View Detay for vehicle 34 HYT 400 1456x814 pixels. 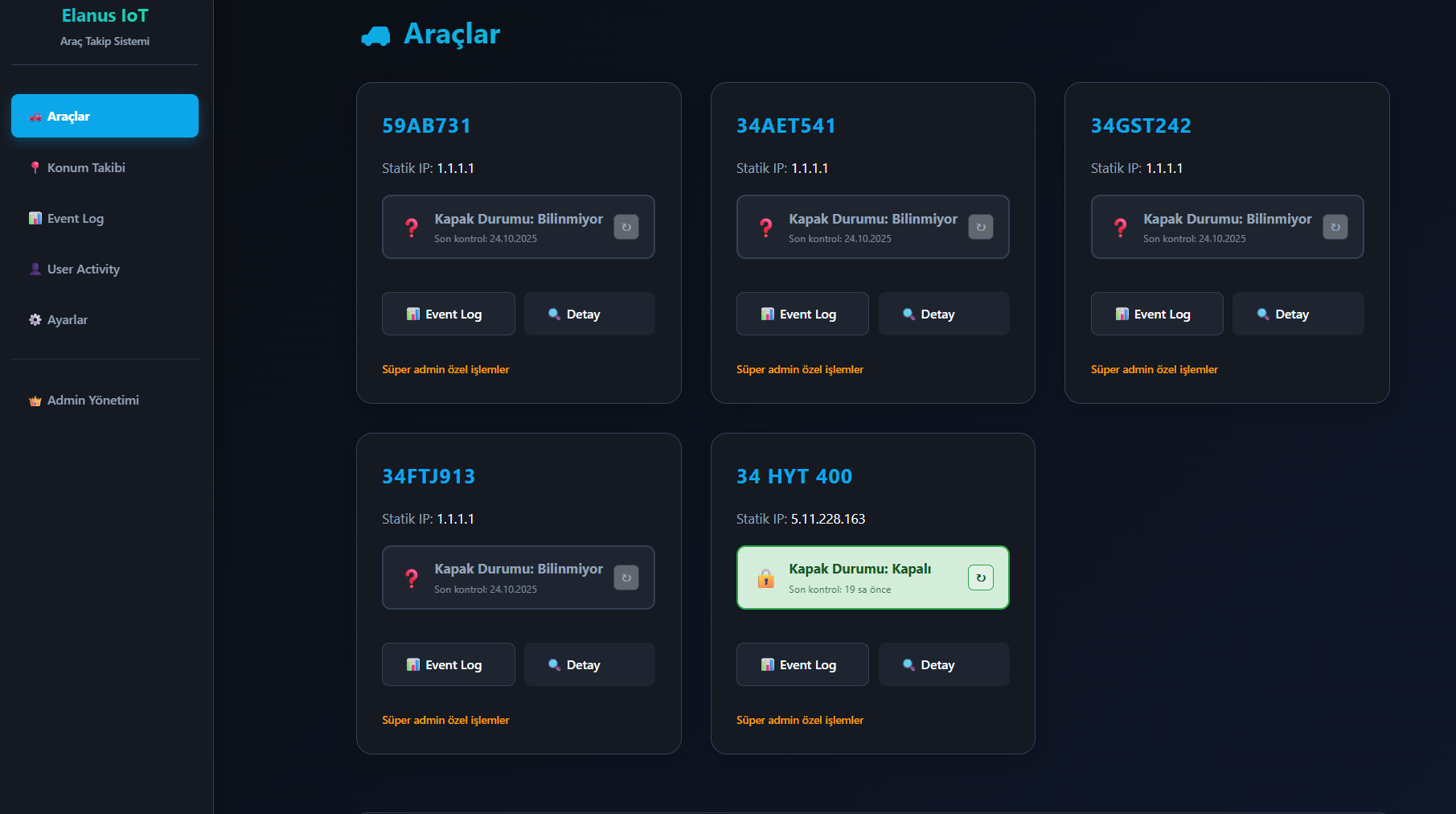(x=943, y=664)
